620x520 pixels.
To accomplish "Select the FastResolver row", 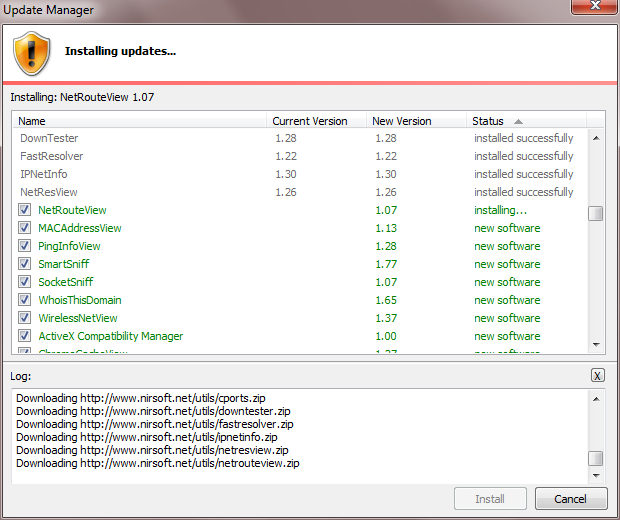I will tap(300, 156).
